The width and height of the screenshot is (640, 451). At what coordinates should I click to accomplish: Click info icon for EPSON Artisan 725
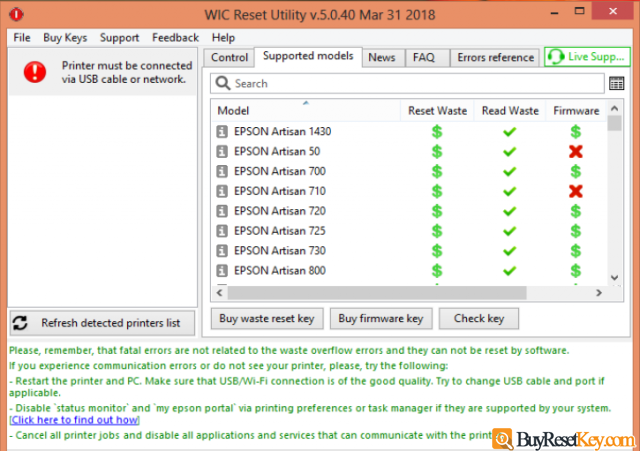click(222, 231)
